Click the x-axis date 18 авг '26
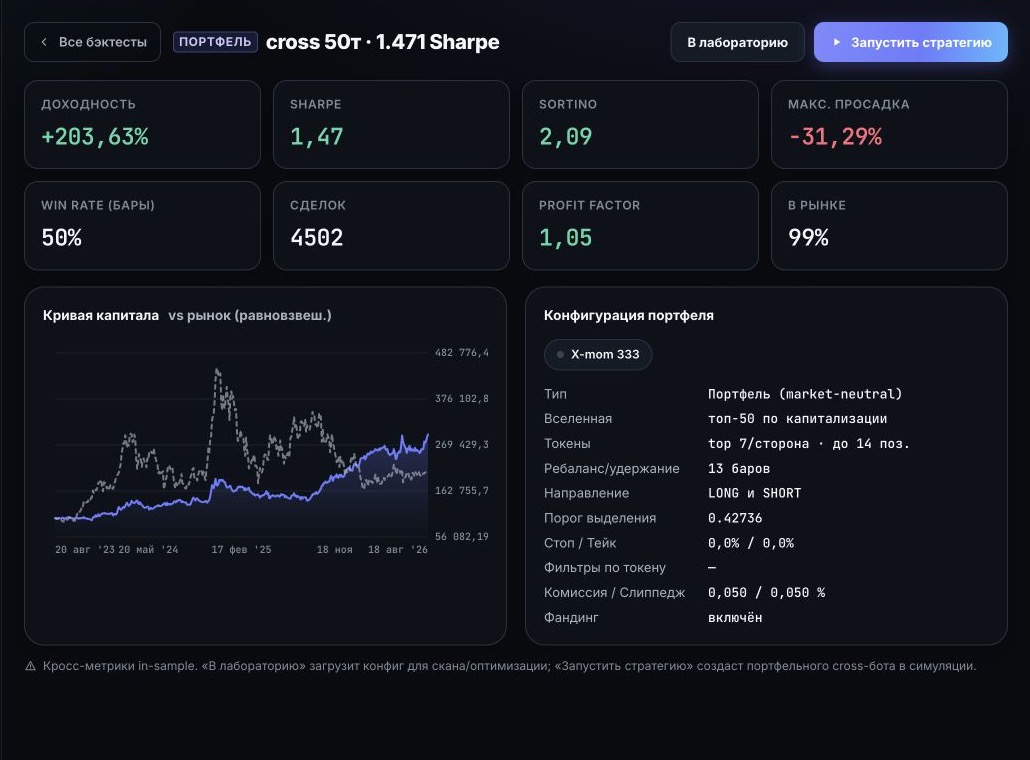This screenshot has width=1030, height=760. (x=397, y=550)
